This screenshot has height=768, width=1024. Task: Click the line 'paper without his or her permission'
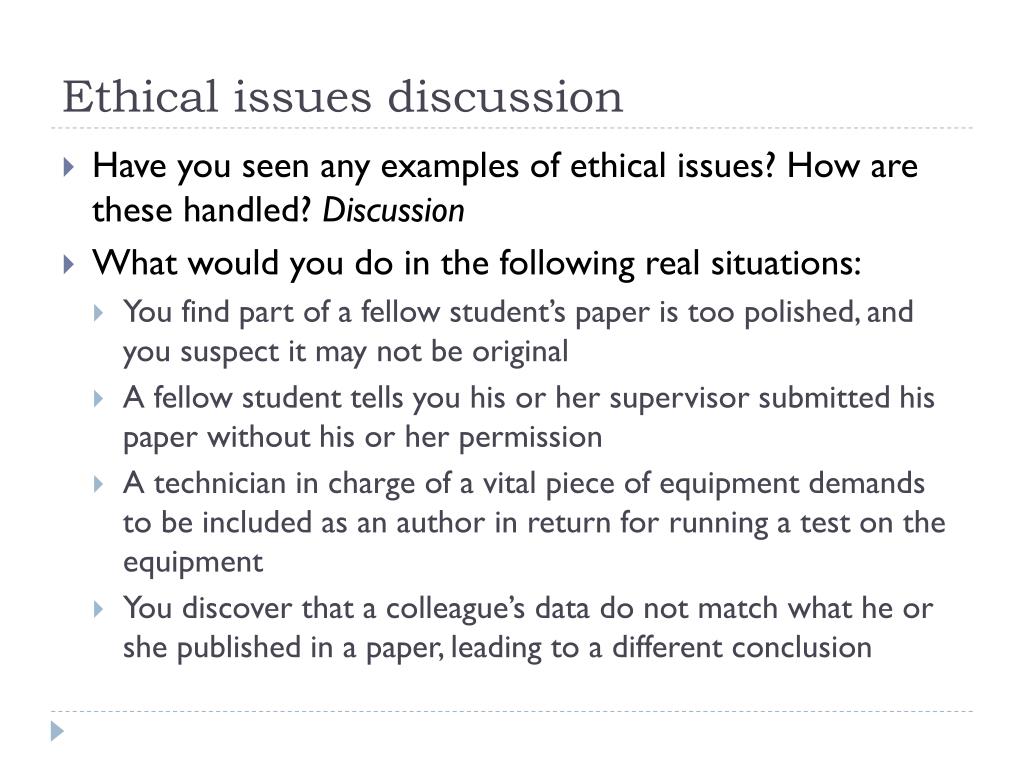[362, 438]
